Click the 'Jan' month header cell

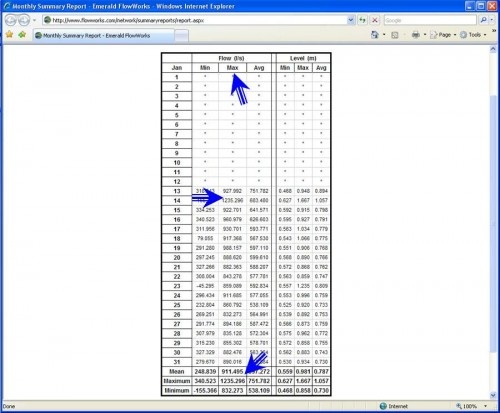coord(177,68)
